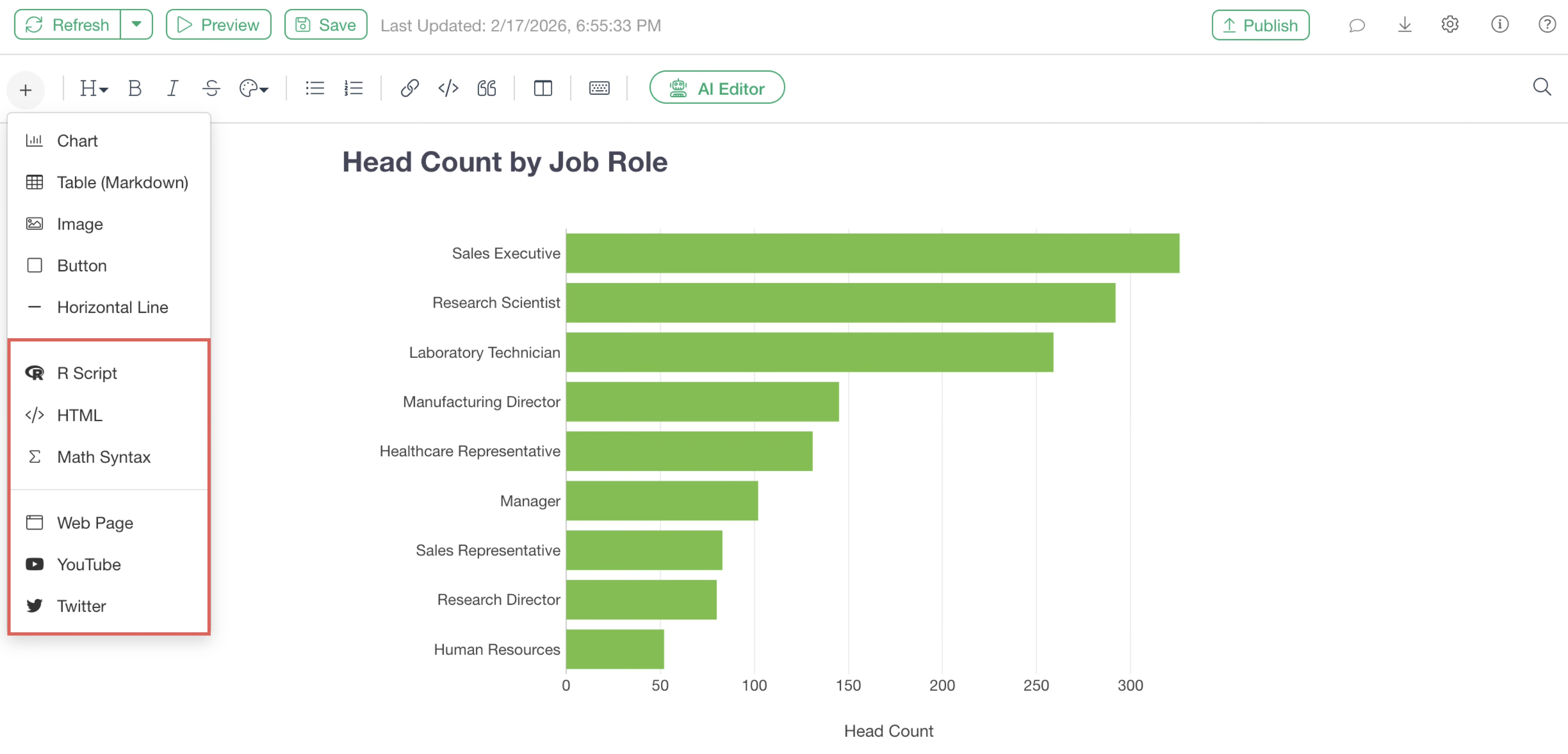The image size is (1568, 754).
Task: Open the download icon at top right
Action: [1404, 25]
